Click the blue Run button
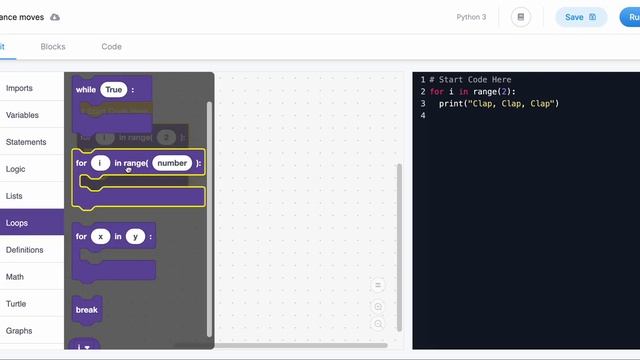This screenshot has width=640, height=360. [x=630, y=17]
